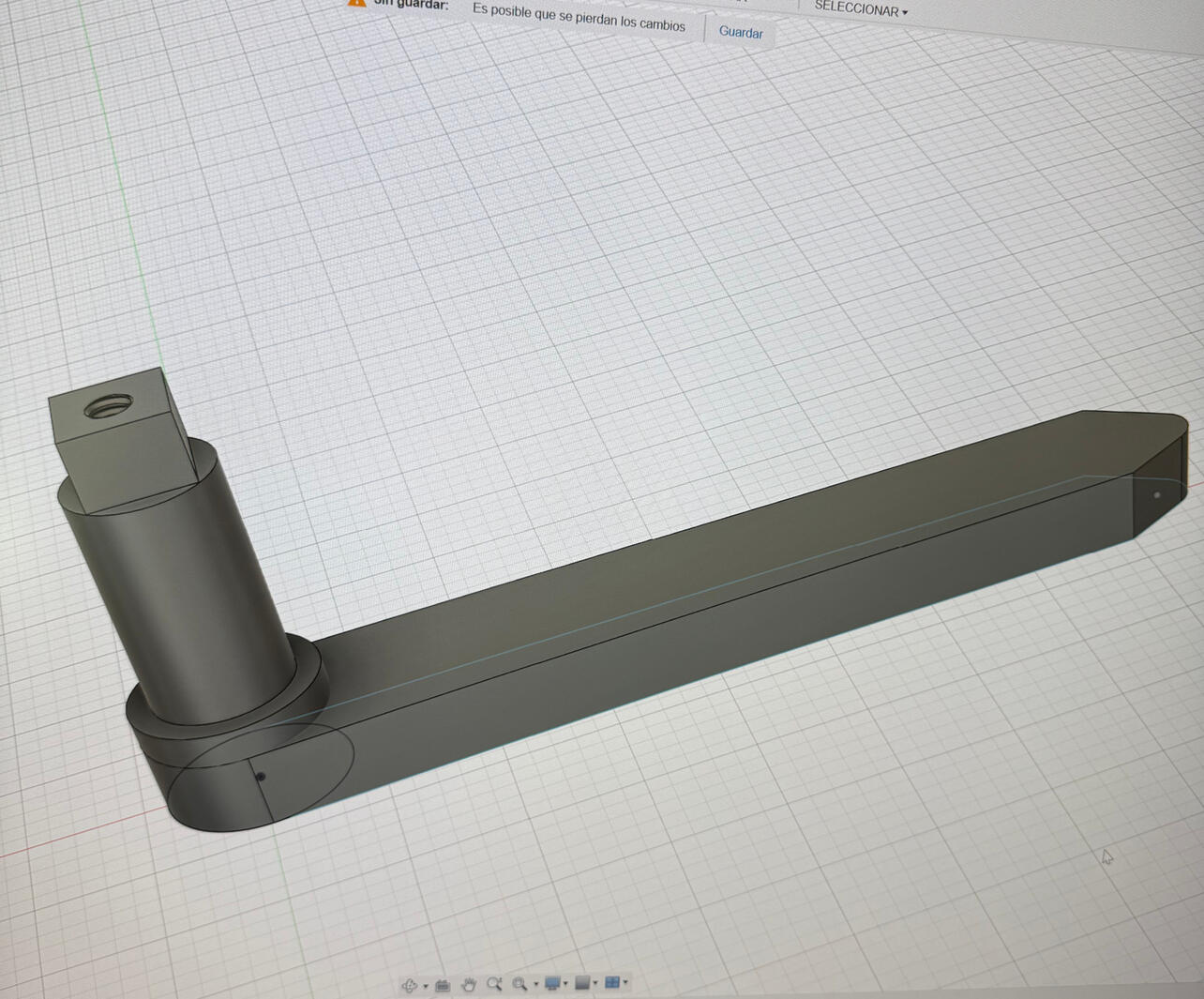Activate the Orbit tool in navigation bar
The height and width of the screenshot is (999, 1204).
[410, 985]
